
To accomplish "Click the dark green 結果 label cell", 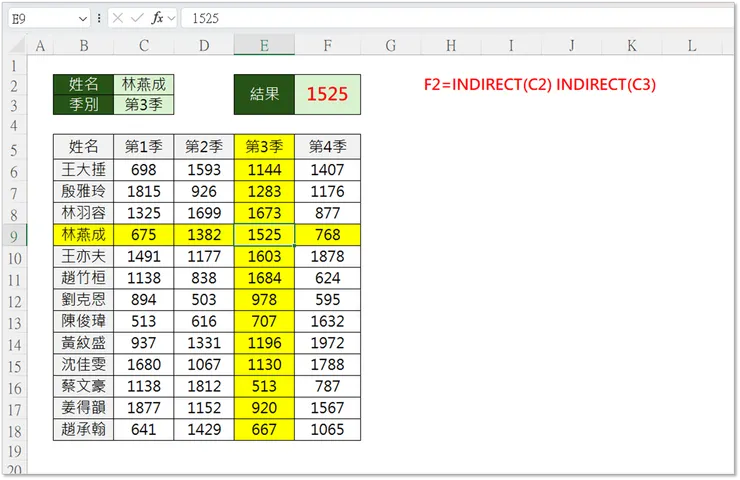I will coord(264,94).
